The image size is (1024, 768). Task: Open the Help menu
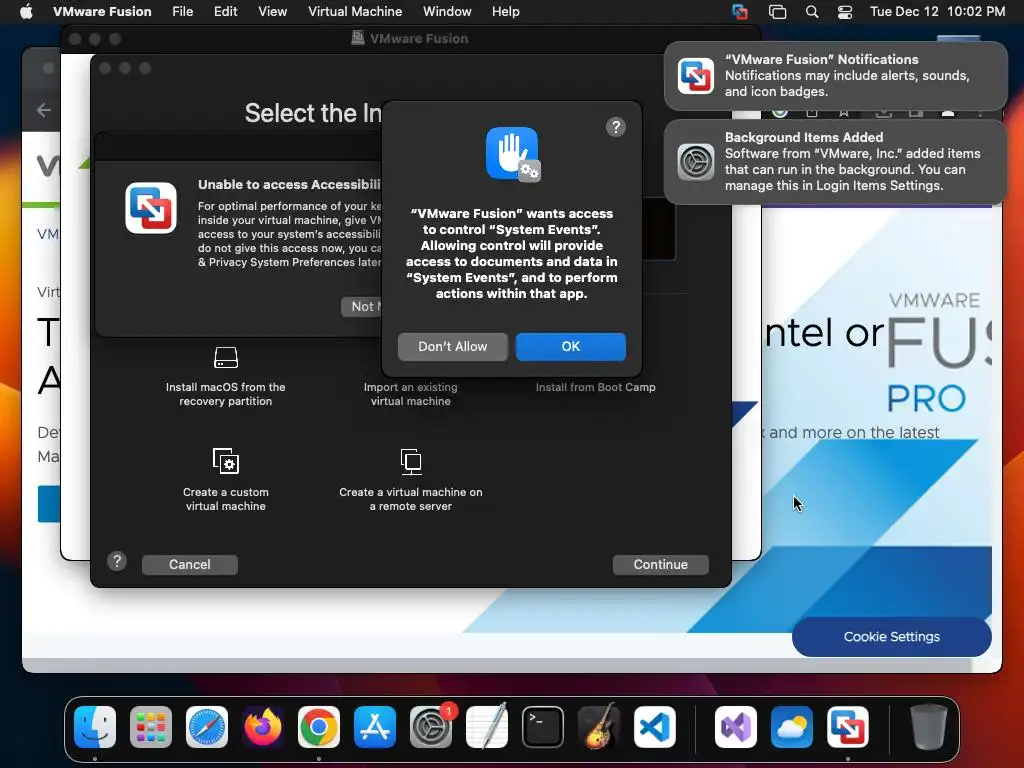505,11
